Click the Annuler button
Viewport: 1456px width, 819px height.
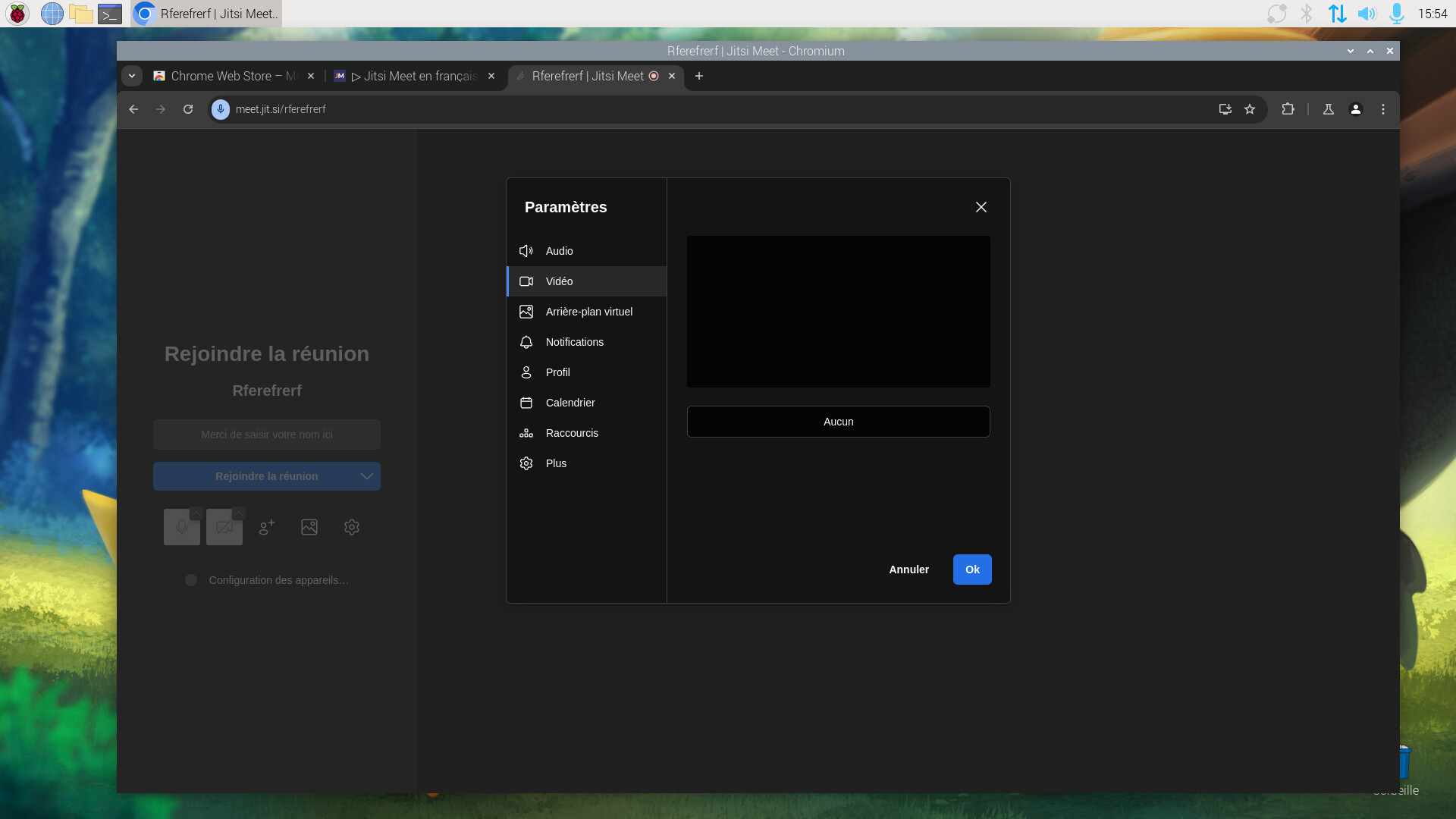point(908,570)
